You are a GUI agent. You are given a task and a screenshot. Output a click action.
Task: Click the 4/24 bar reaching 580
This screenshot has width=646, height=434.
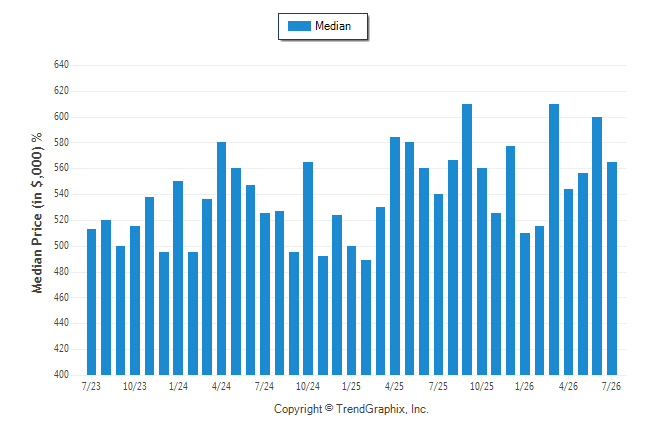(x=221, y=258)
